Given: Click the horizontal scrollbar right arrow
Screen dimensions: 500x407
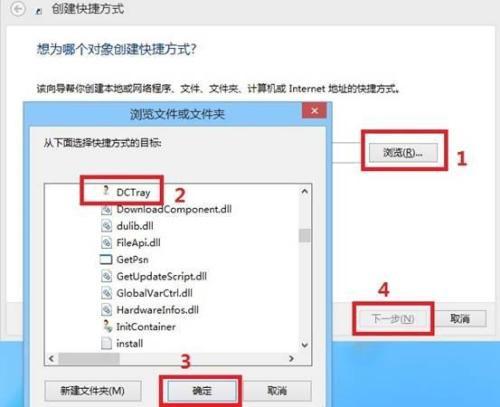Looking at the screenshot, I should click(291, 358).
